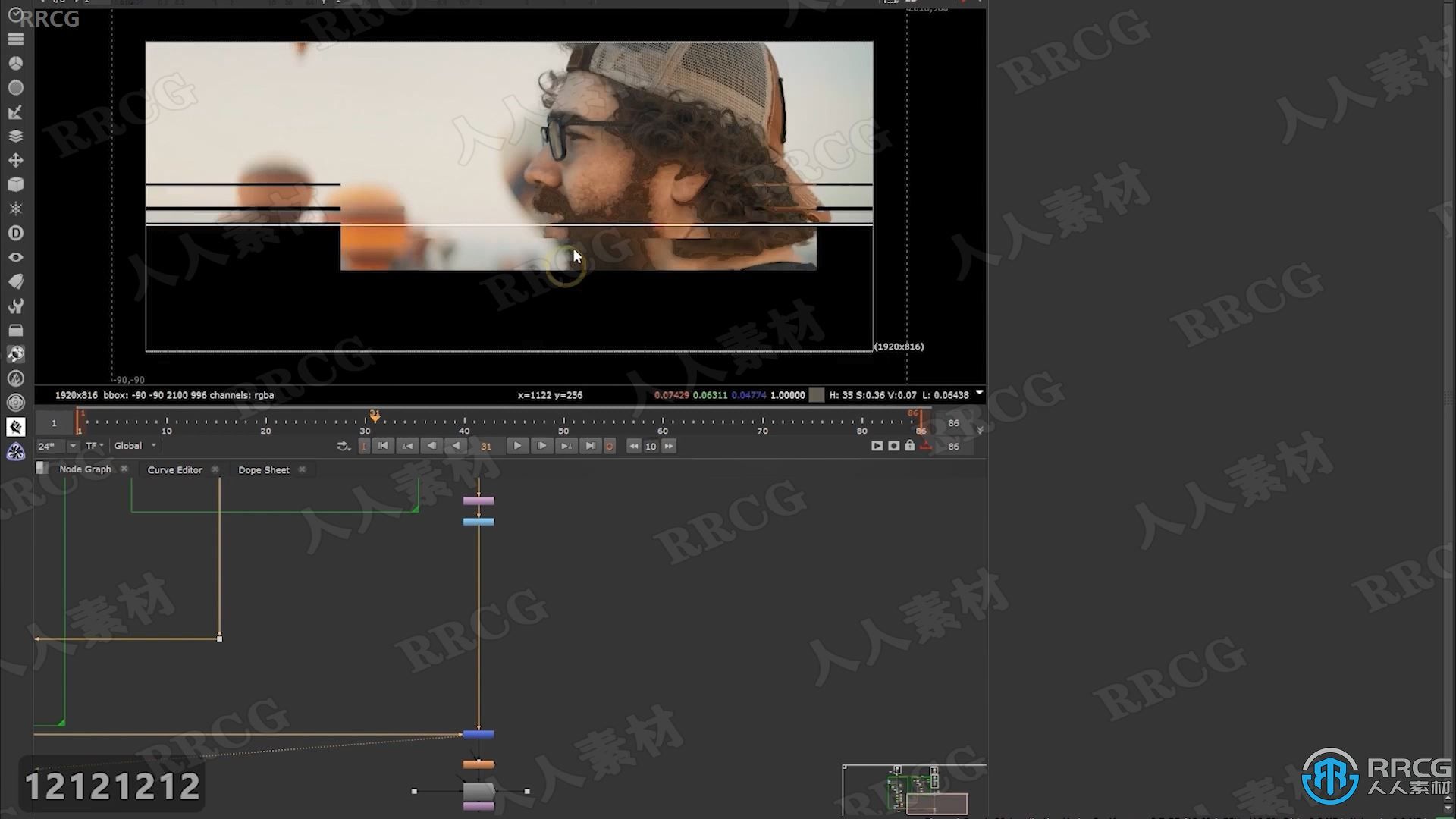Open the Global frame range dropdown
This screenshot has width=1456, height=819.
(135, 446)
